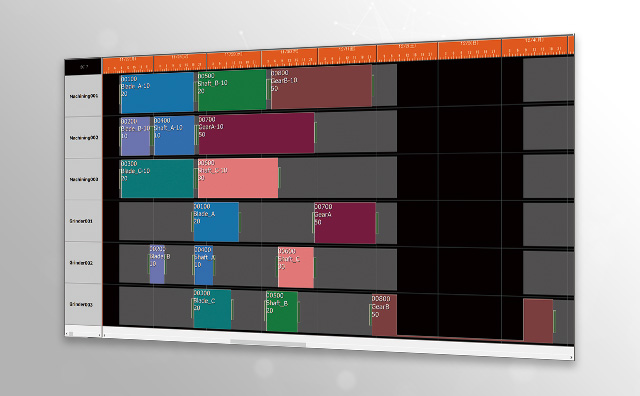Click the last full orange date header at right
640x396 pixels.
click(534, 47)
